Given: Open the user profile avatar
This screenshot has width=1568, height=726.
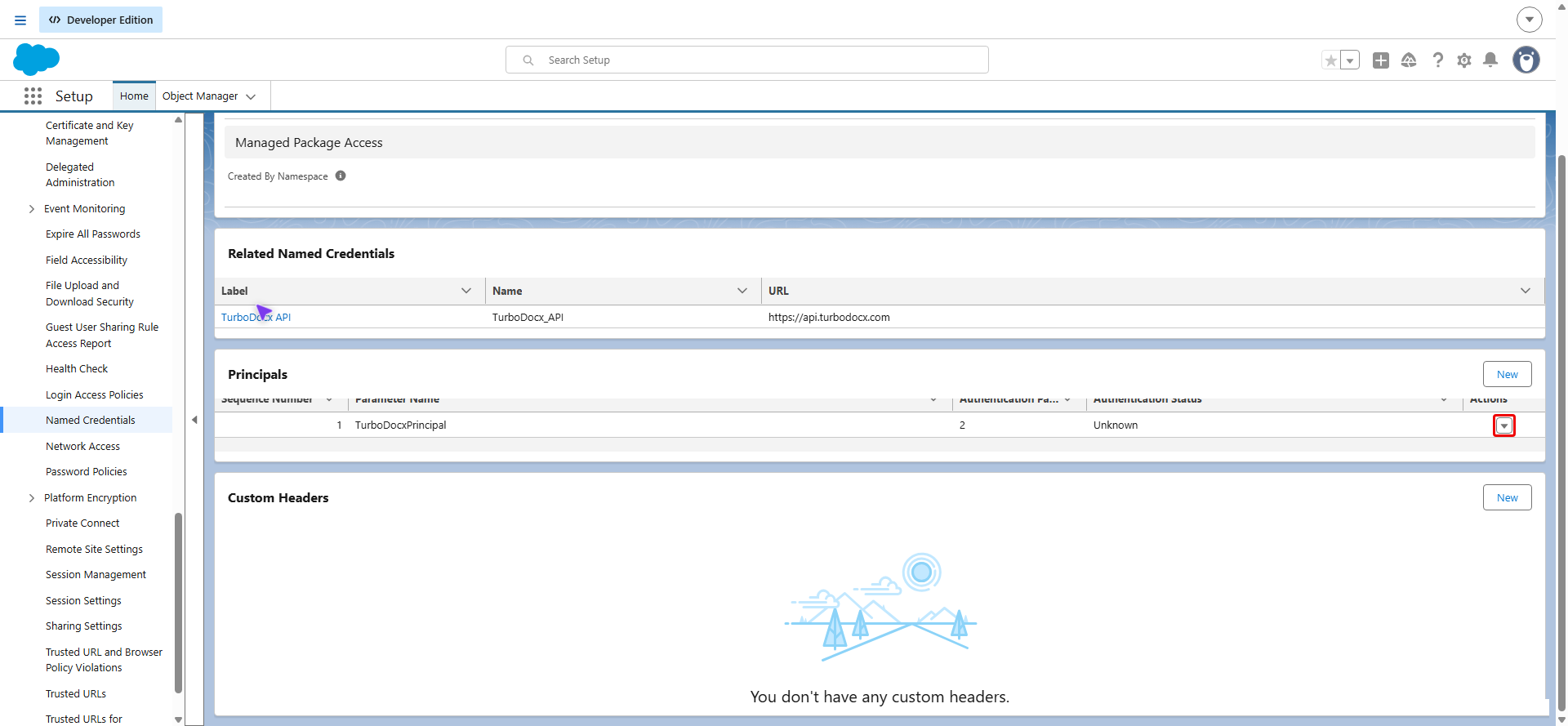Looking at the screenshot, I should pos(1526,60).
